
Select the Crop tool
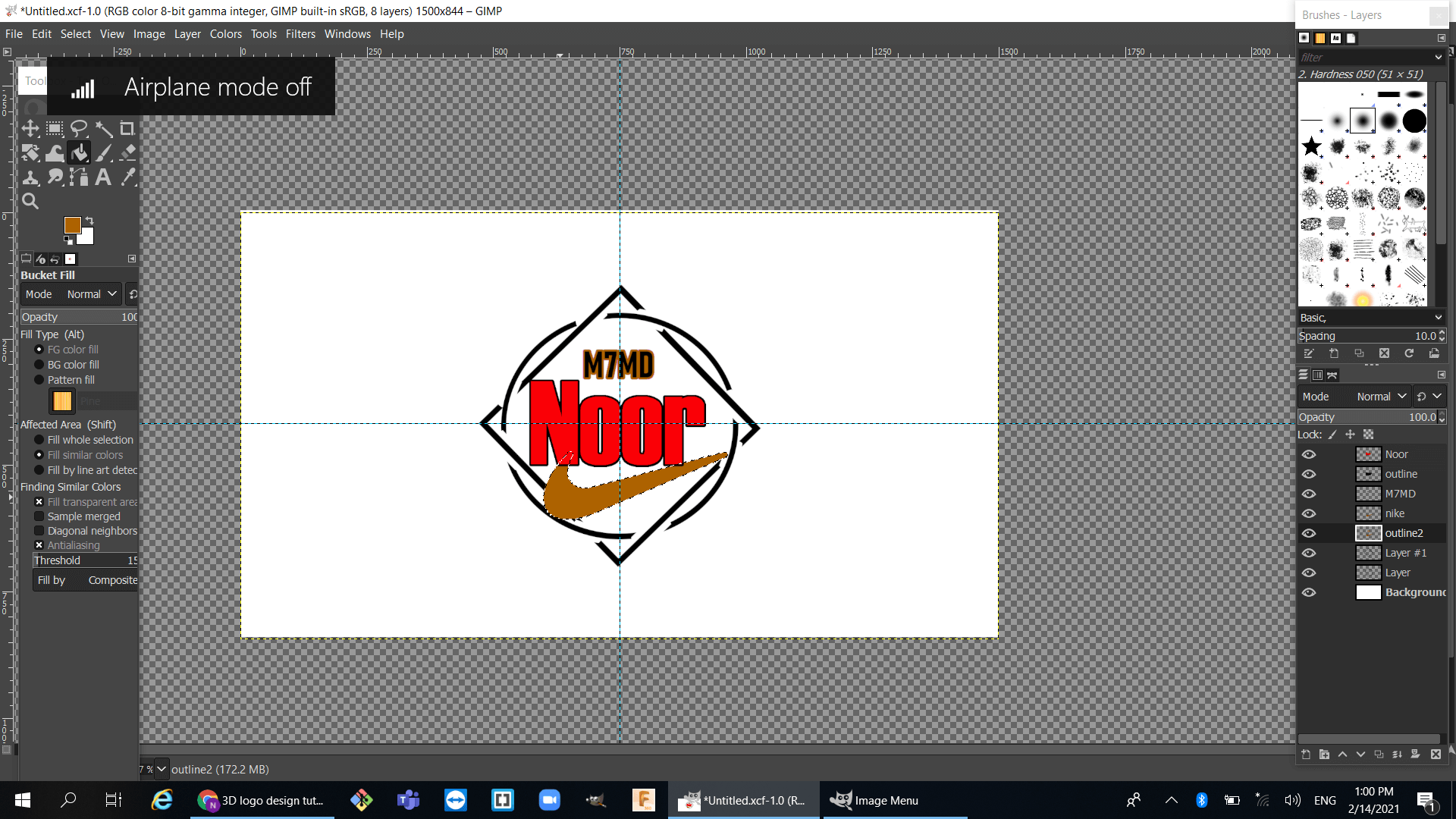(x=127, y=128)
